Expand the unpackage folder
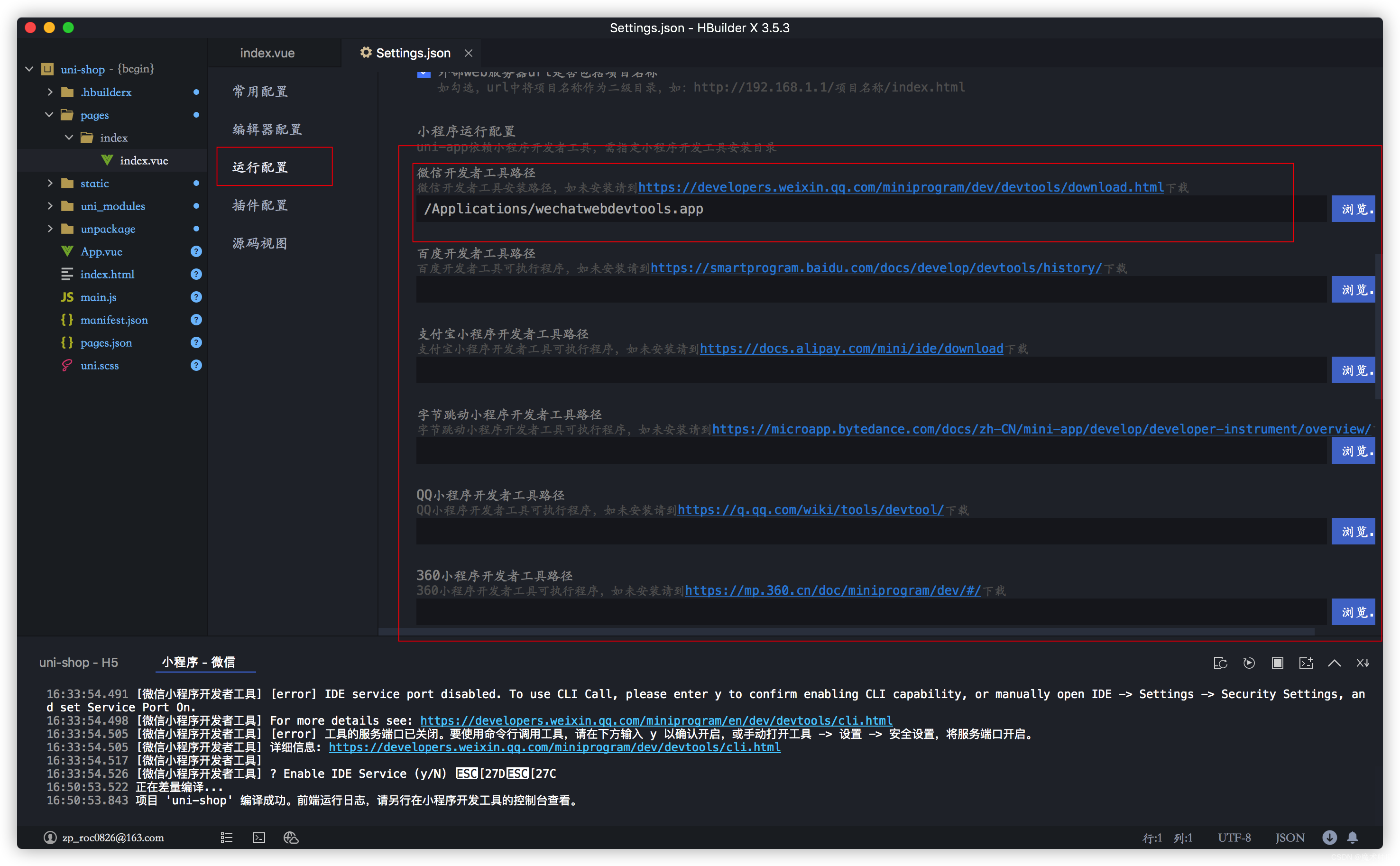This screenshot has width=1400, height=866. 50,229
